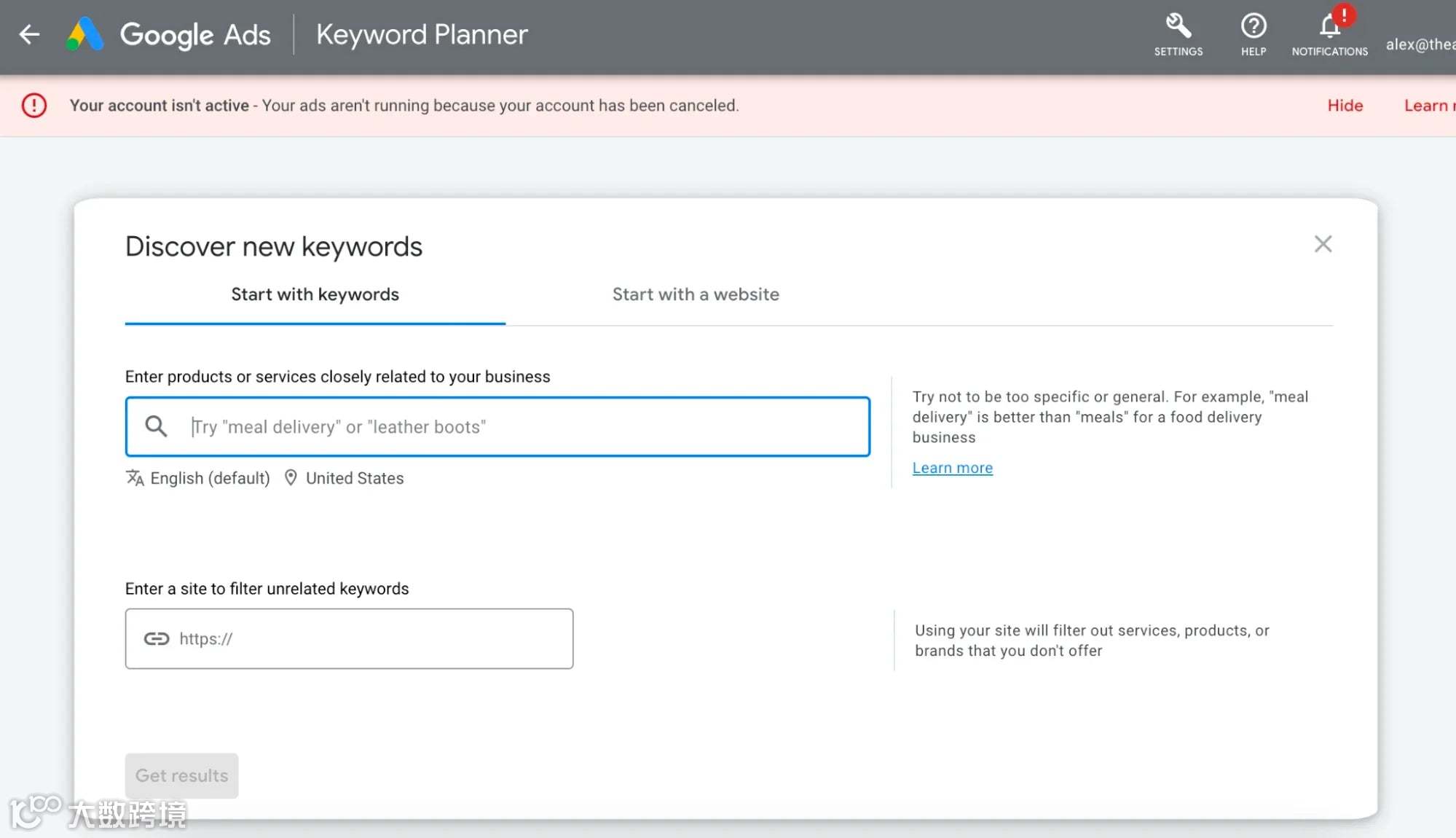Click the search magnifier icon in keyword field
This screenshot has height=838, width=1456.
[156, 426]
